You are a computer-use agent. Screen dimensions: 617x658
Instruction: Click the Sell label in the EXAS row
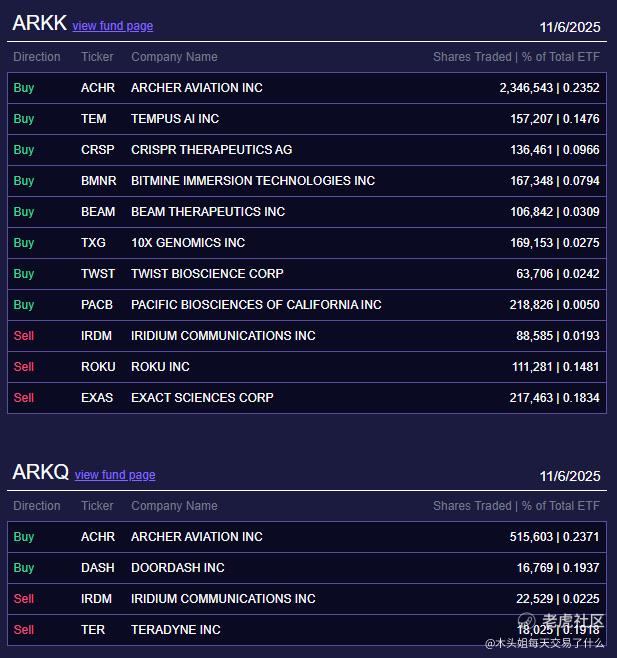[x=24, y=398]
